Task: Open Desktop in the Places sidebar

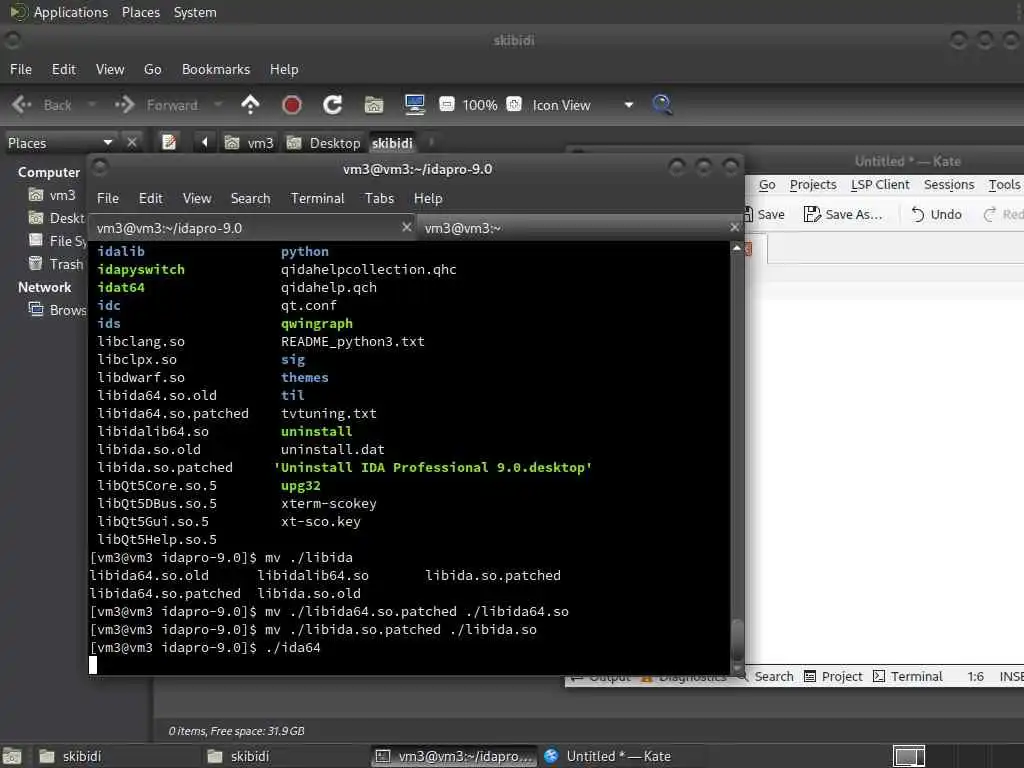Action: [x=56, y=218]
